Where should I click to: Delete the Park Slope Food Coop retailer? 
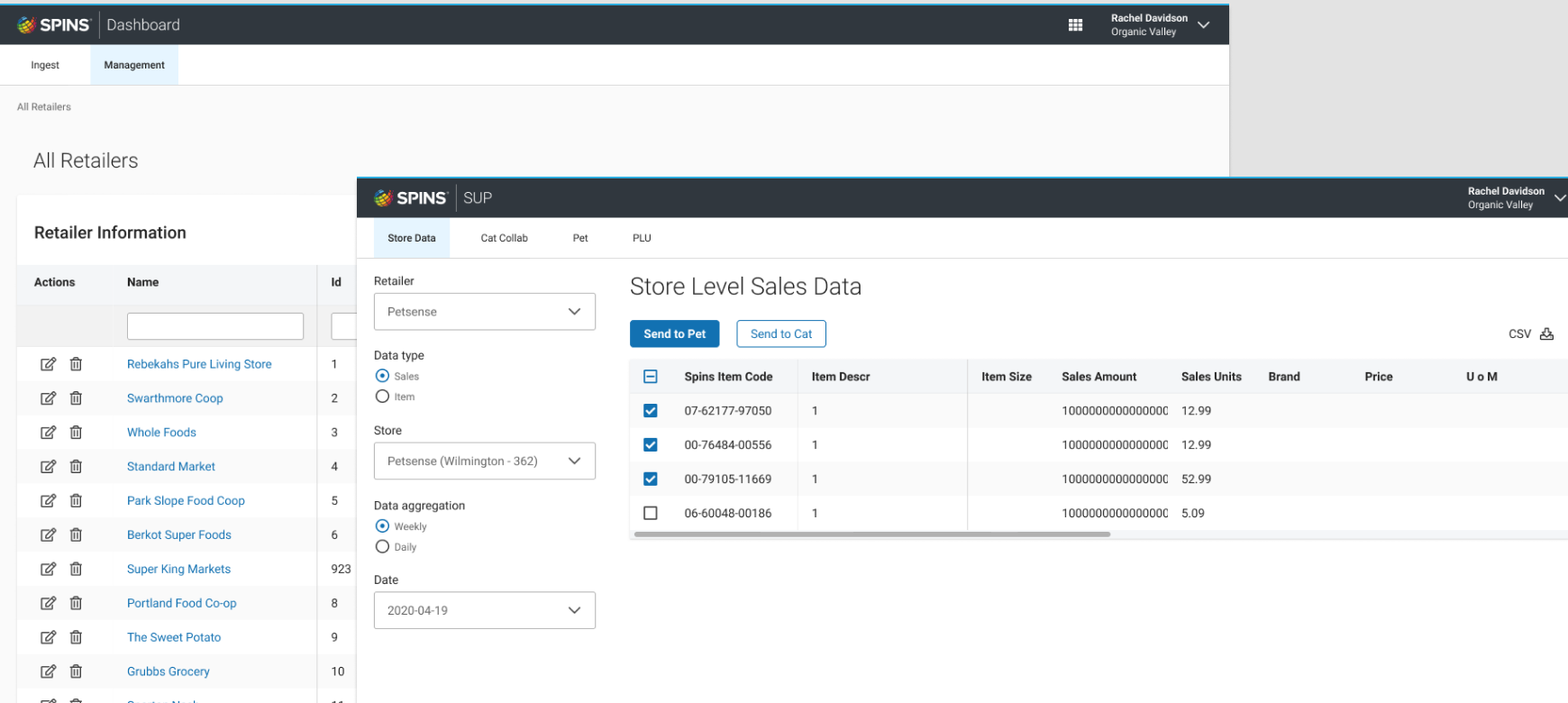tap(76, 501)
